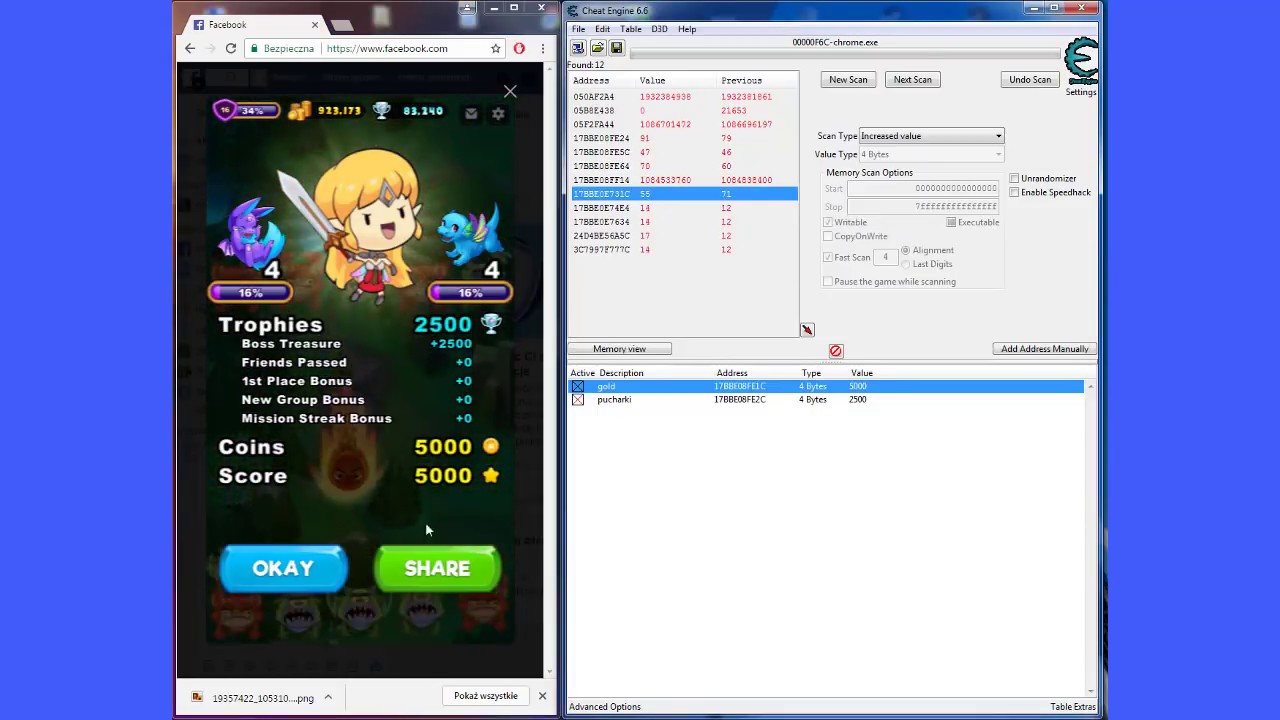Click the game gold coins stack icon
Screen dimensions: 1280x720
[299, 111]
